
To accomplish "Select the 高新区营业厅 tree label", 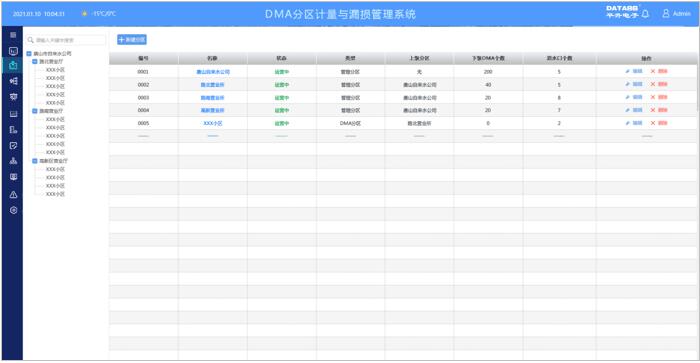I will (54, 161).
